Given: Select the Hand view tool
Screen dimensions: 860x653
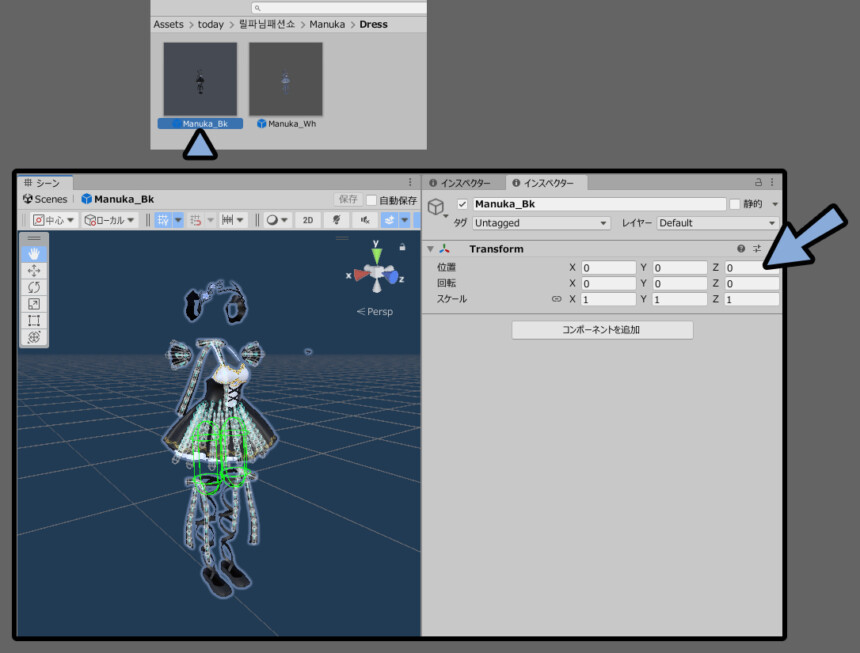Looking at the screenshot, I should tap(34, 254).
